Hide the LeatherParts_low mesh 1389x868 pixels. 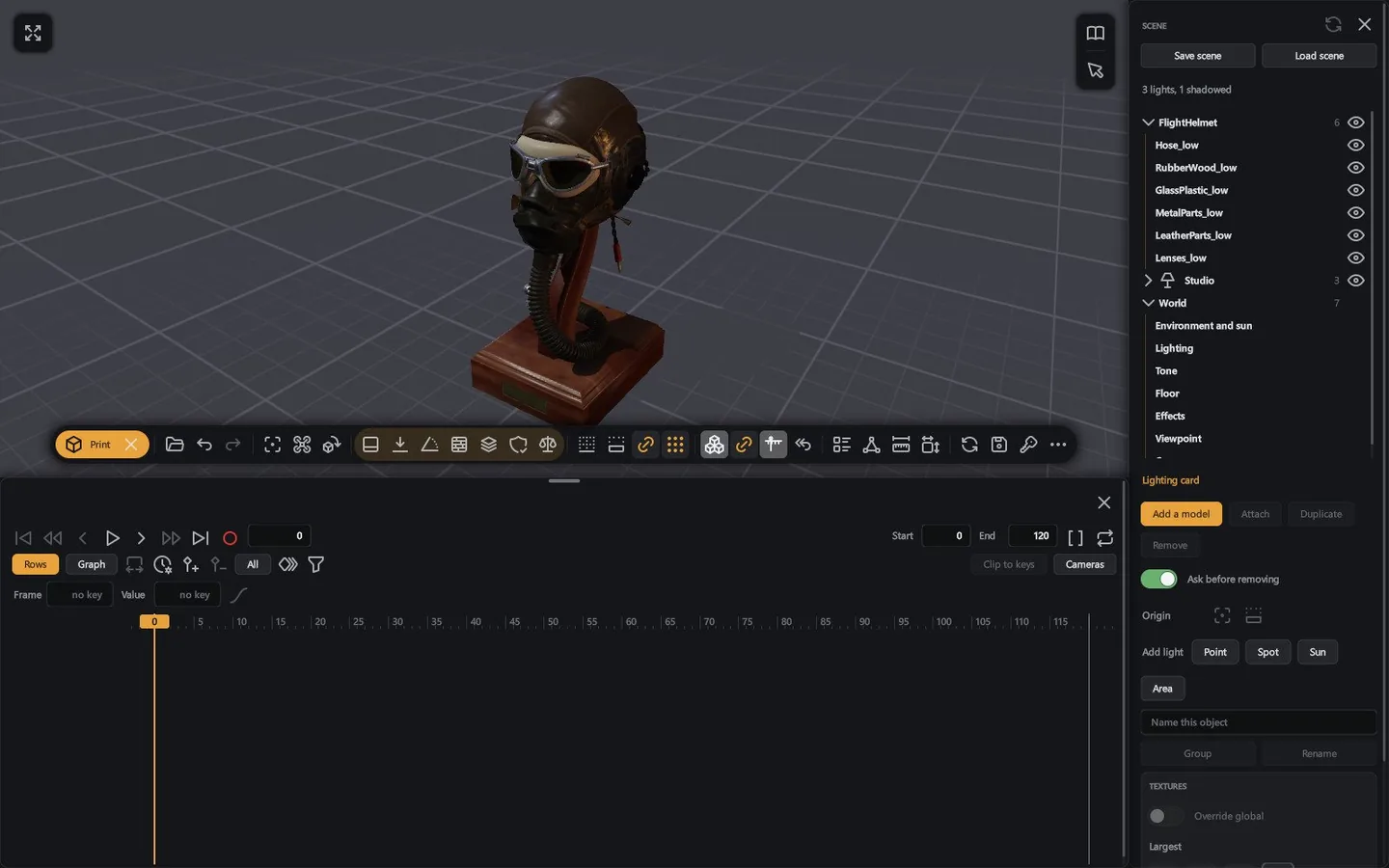coord(1355,235)
